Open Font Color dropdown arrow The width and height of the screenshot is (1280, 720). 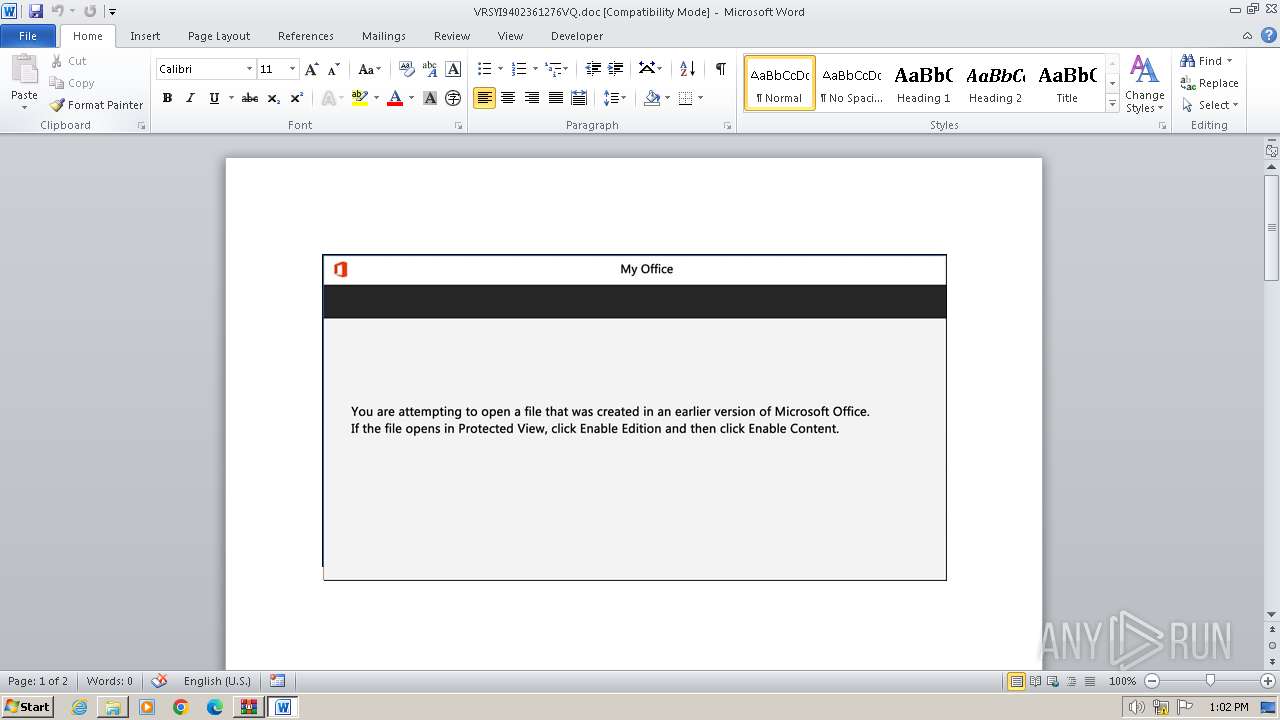click(411, 98)
